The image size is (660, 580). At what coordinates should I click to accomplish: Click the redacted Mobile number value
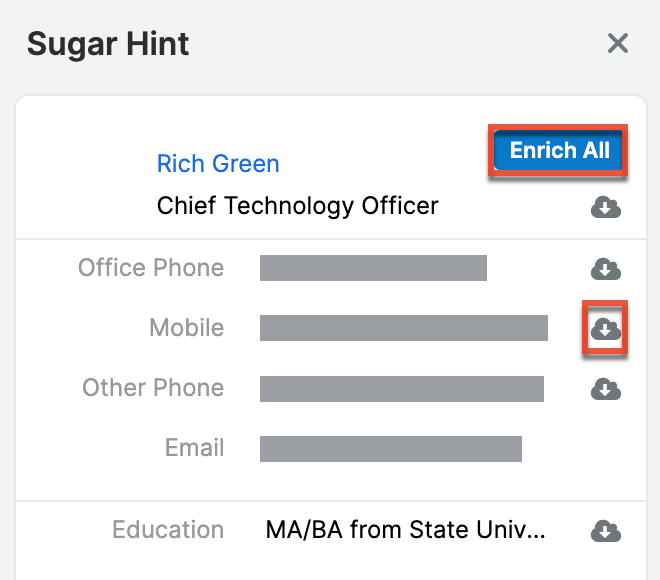(404, 328)
